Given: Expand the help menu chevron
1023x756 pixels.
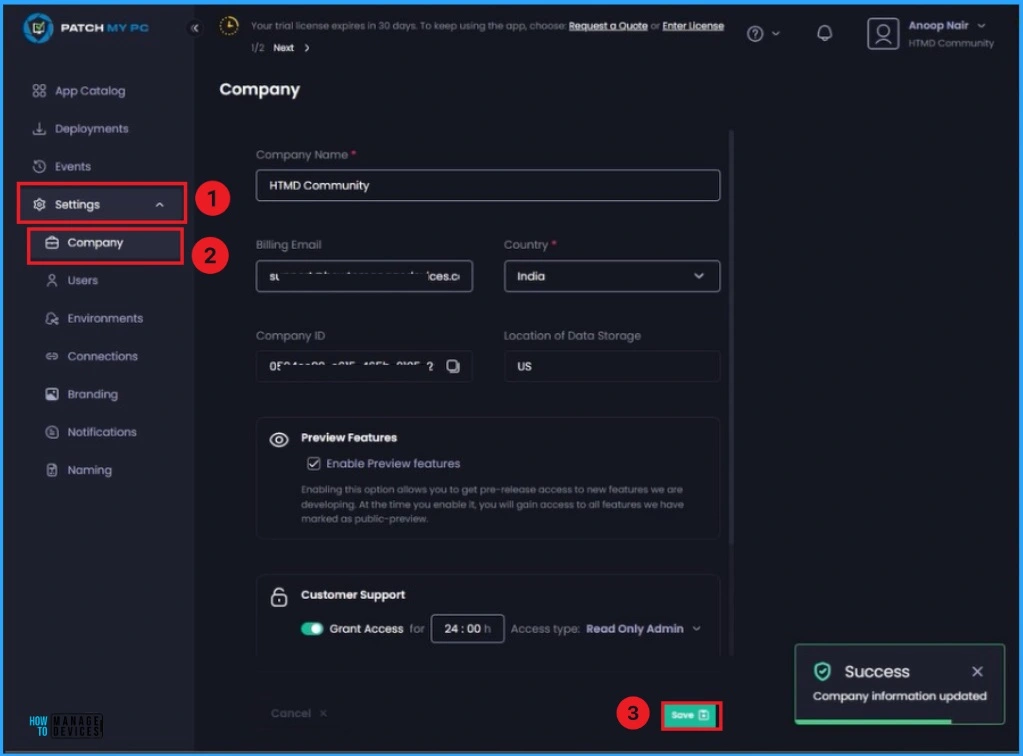Looking at the screenshot, I should pos(776,33).
